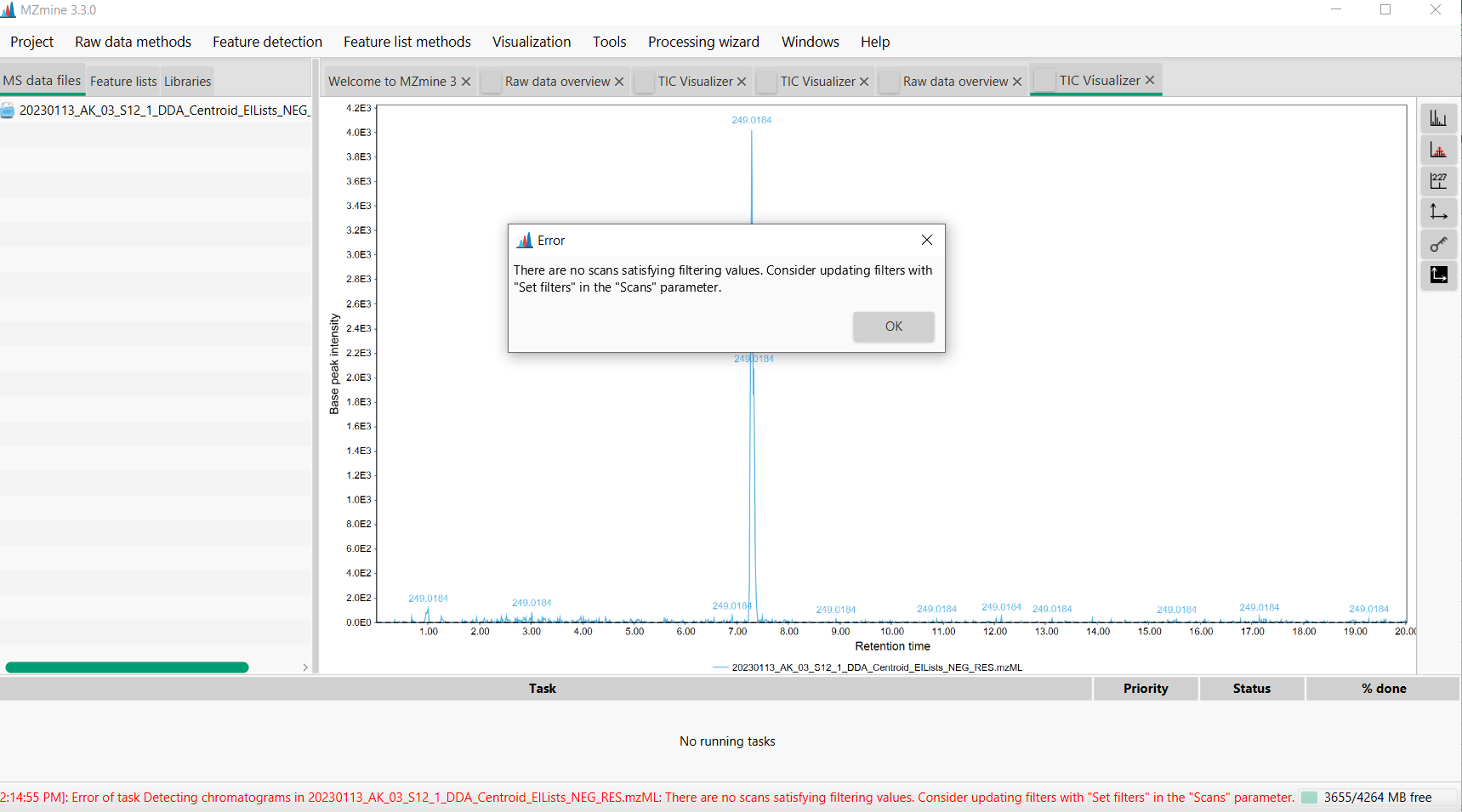The width and height of the screenshot is (1462, 812).
Task: Click the MZmine logo in title bar
Action: 9,9
